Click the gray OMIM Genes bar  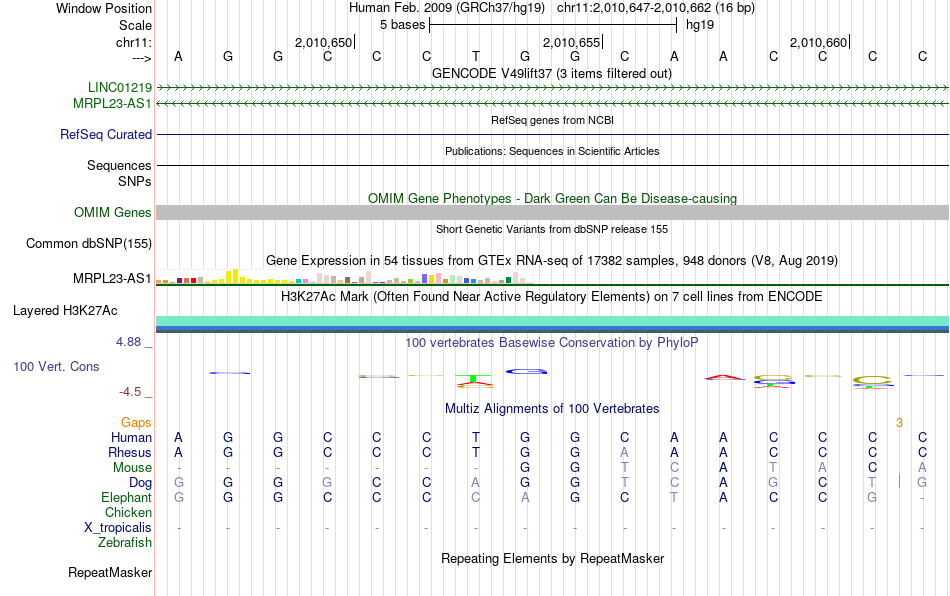pos(553,212)
